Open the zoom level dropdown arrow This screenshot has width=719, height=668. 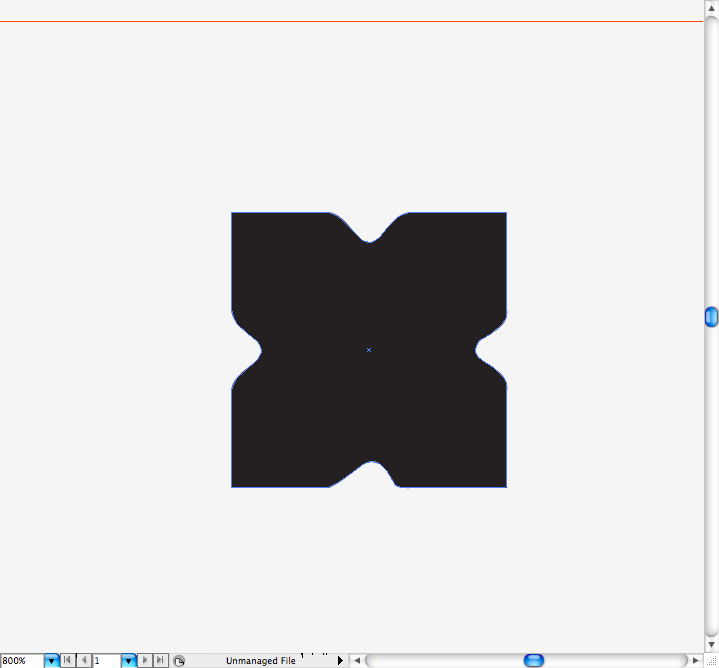[x=52, y=661]
